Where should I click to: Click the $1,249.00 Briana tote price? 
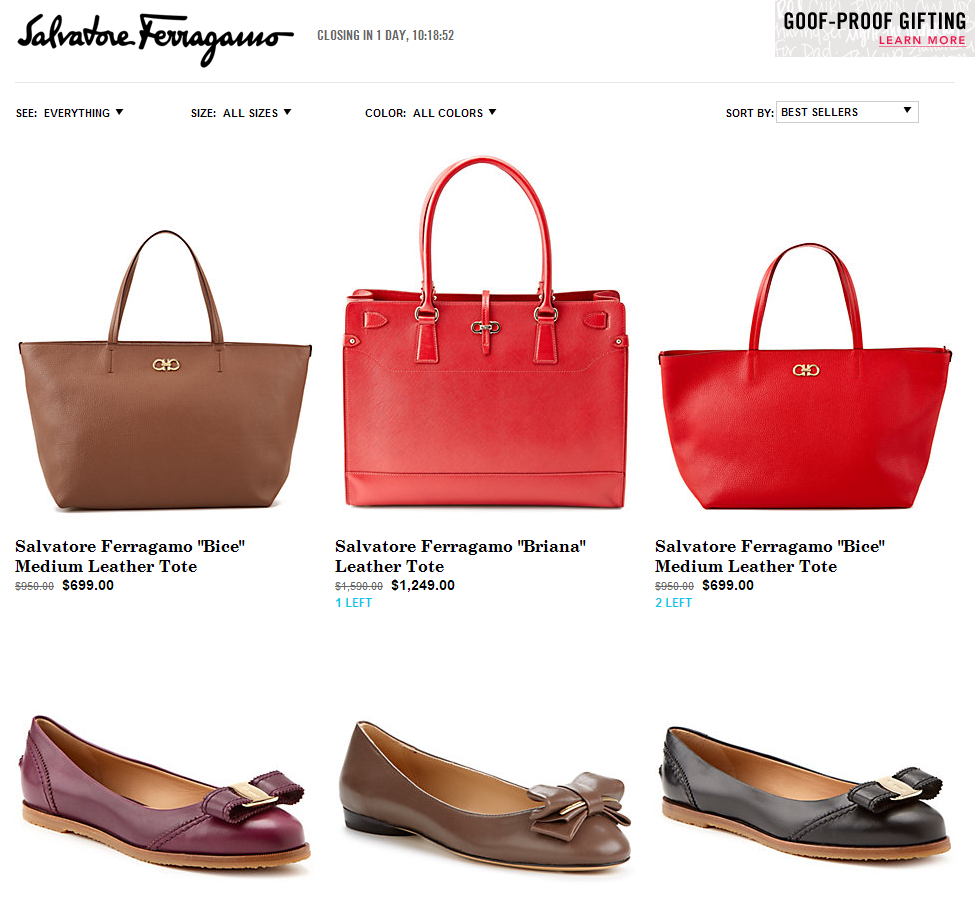[x=422, y=586]
